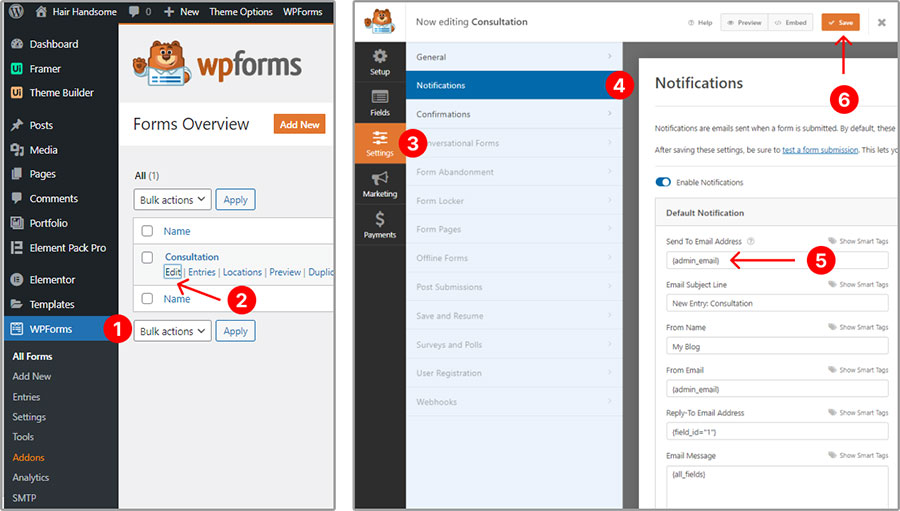Toggle the Enable Notifications switch
The width and height of the screenshot is (900, 511).
(663, 183)
